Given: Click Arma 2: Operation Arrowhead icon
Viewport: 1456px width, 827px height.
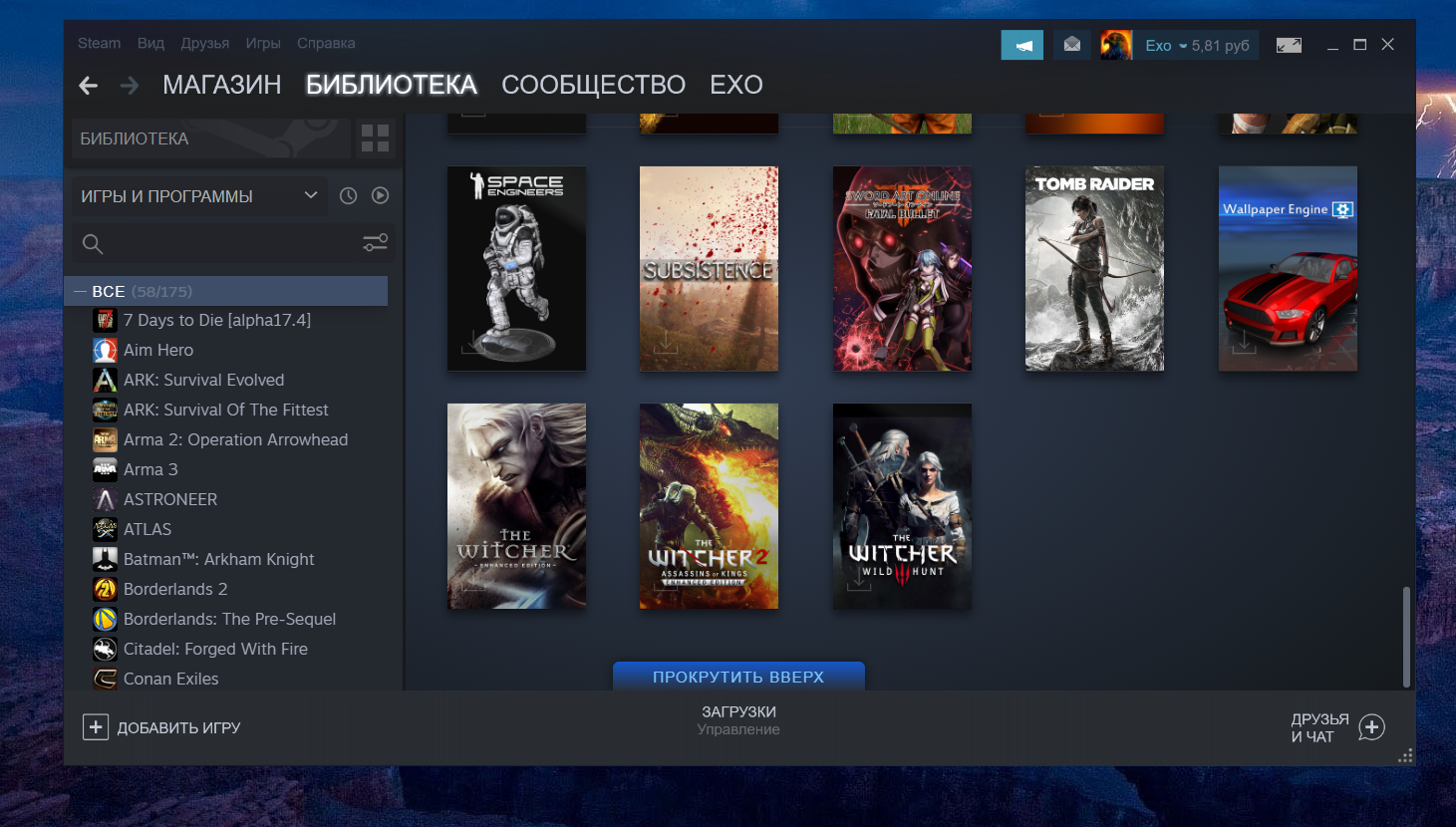Looking at the screenshot, I should point(105,439).
